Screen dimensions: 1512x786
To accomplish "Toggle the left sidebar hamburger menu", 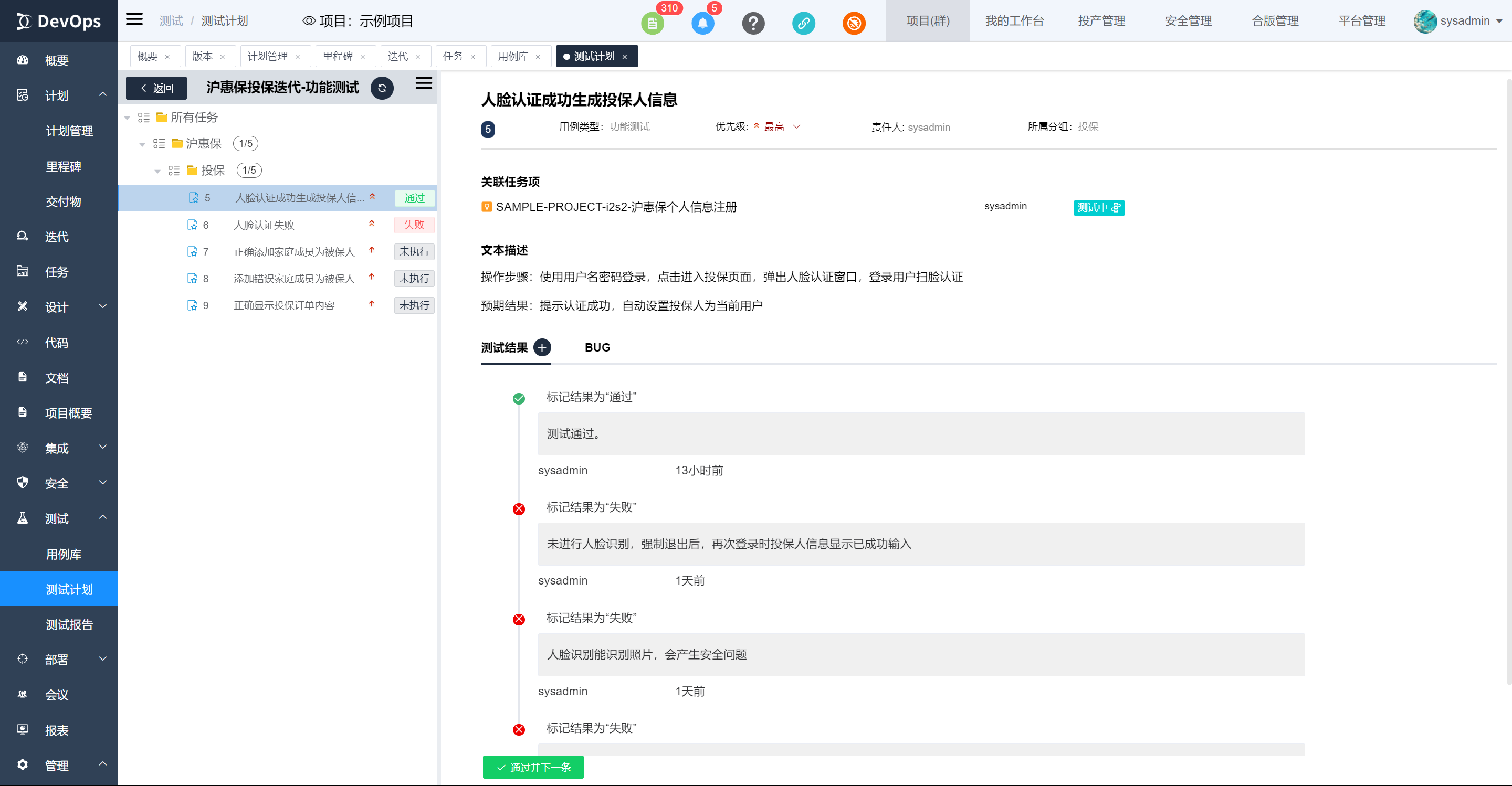I will pyautogui.click(x=134, y=19).
